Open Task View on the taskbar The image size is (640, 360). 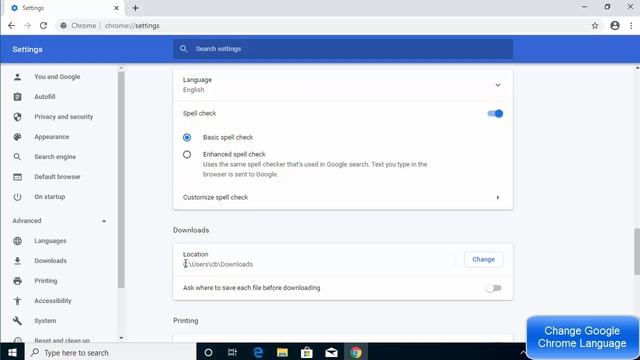232,353
